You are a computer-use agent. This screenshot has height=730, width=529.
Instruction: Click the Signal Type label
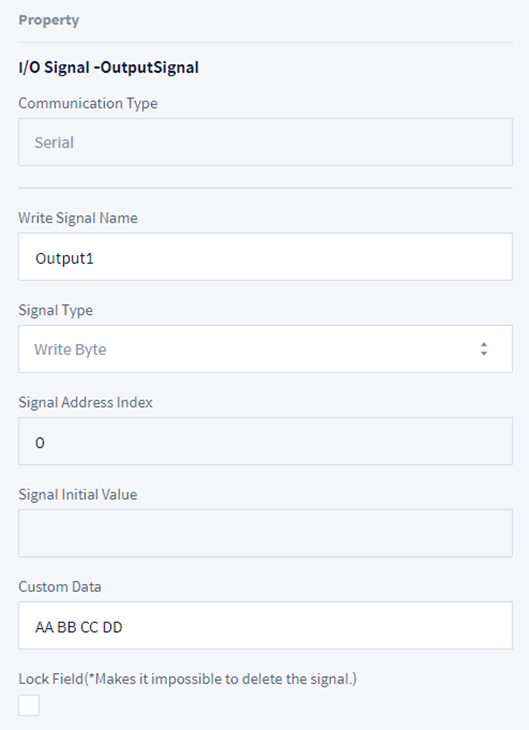(55, 311)
